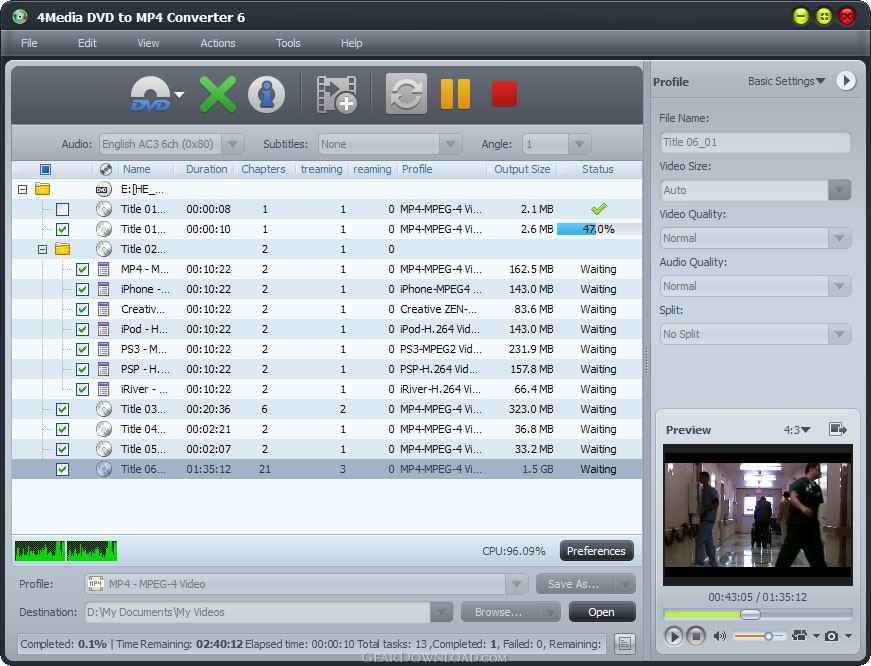Screen dimensions: 871x666
Task: Click the preview snapshot camera icon
Action: (x=831, y=636)
